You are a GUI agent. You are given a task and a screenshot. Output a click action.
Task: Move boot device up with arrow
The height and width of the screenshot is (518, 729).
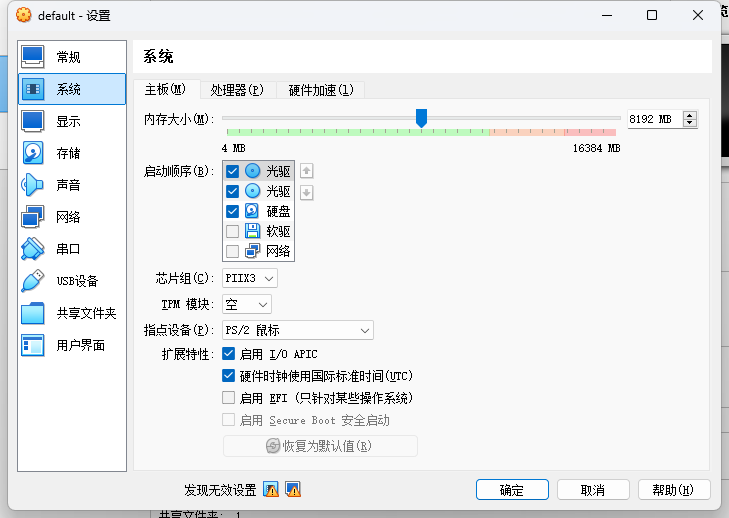[306, 171]
